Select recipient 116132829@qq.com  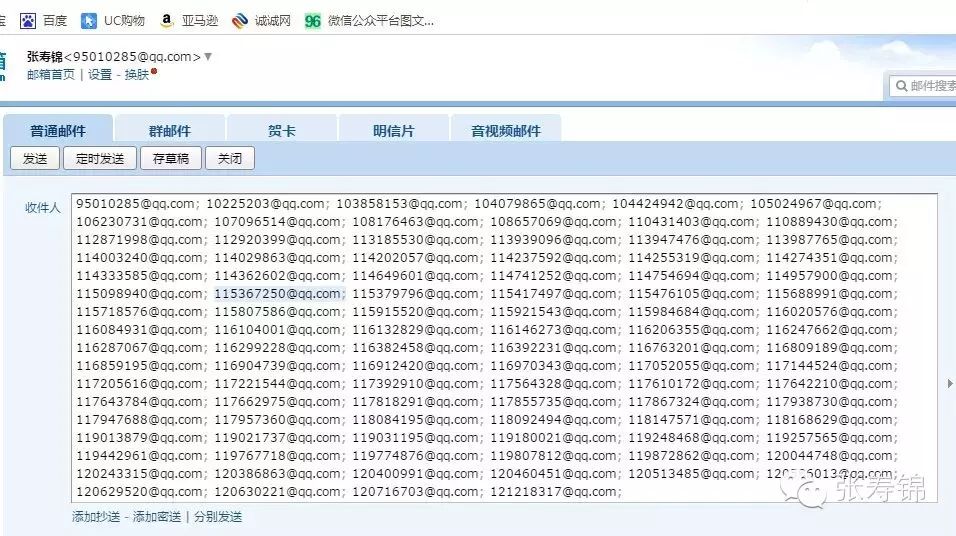(415, 330)
